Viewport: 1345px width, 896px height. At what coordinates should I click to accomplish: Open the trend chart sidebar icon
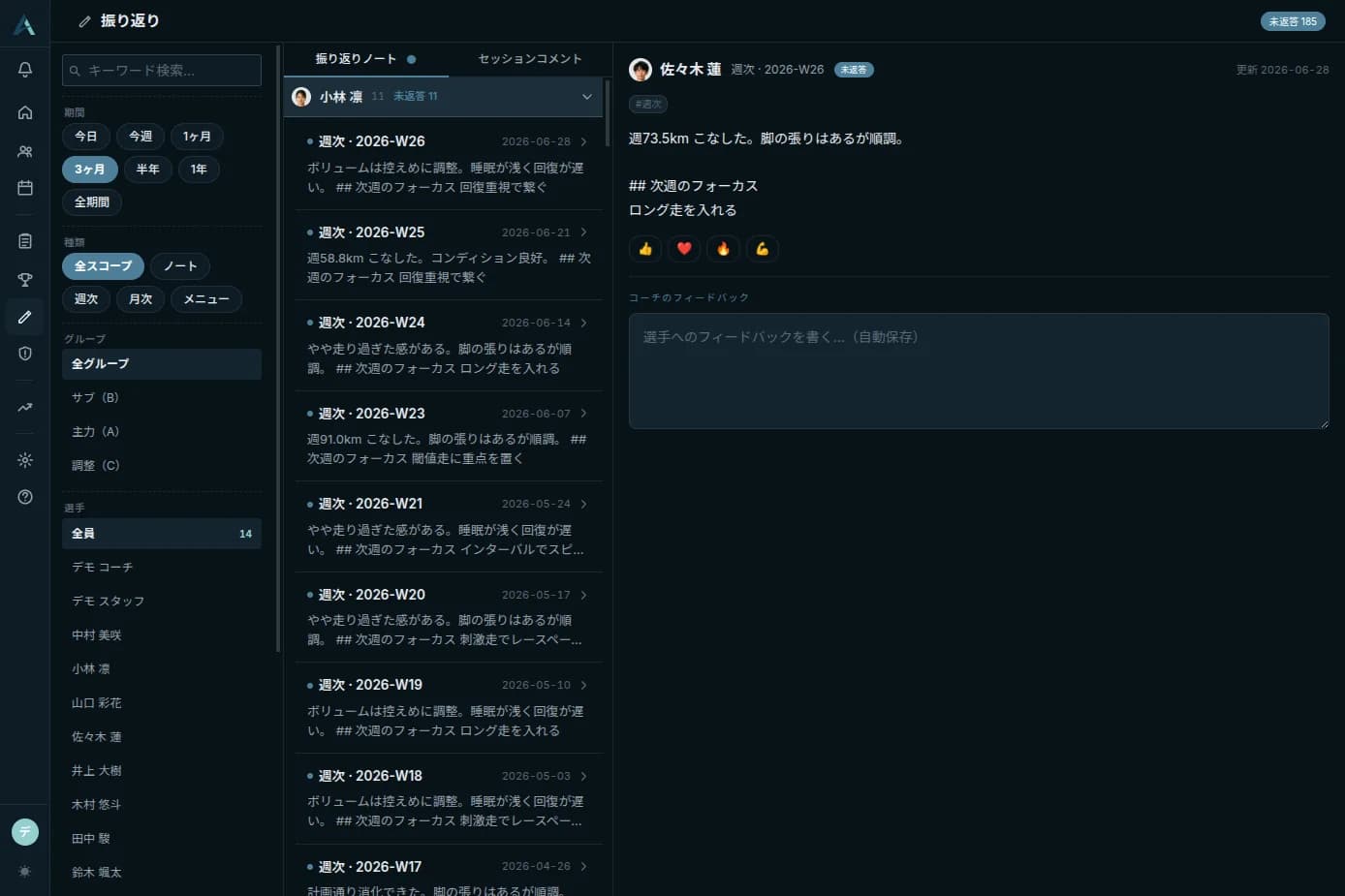25,408
